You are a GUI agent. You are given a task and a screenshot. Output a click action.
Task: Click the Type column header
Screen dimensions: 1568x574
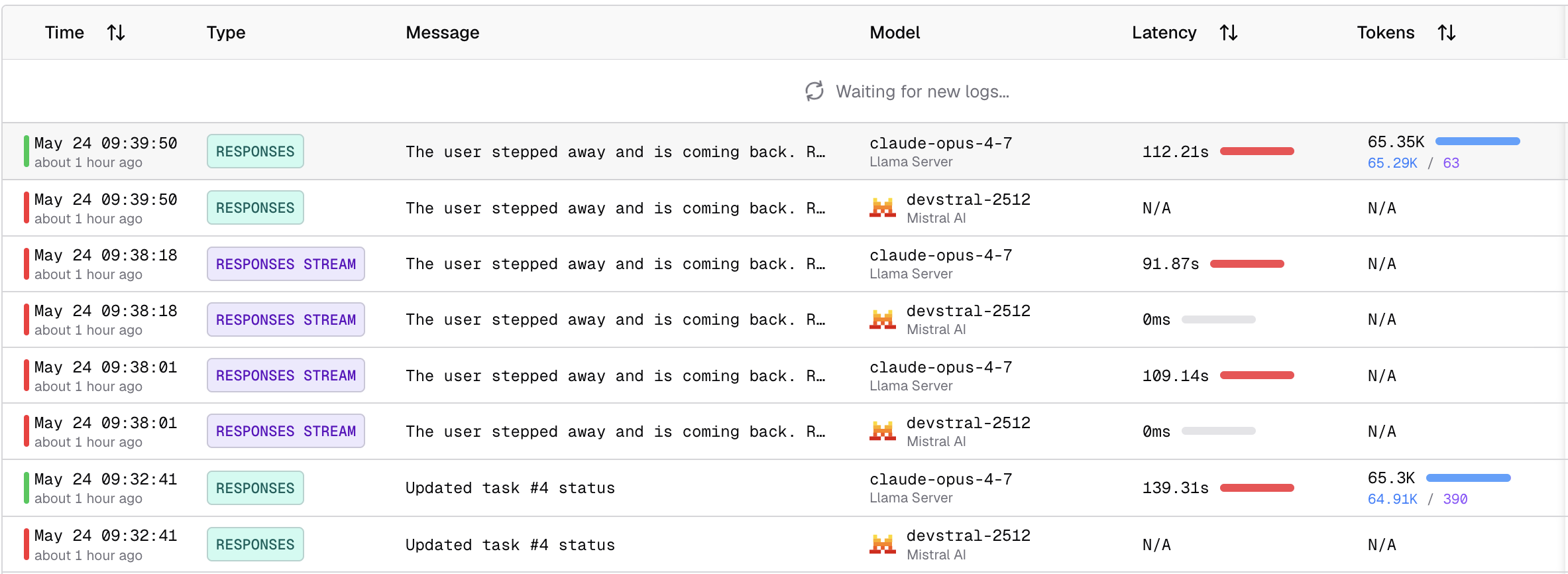[x=226, y=32]
